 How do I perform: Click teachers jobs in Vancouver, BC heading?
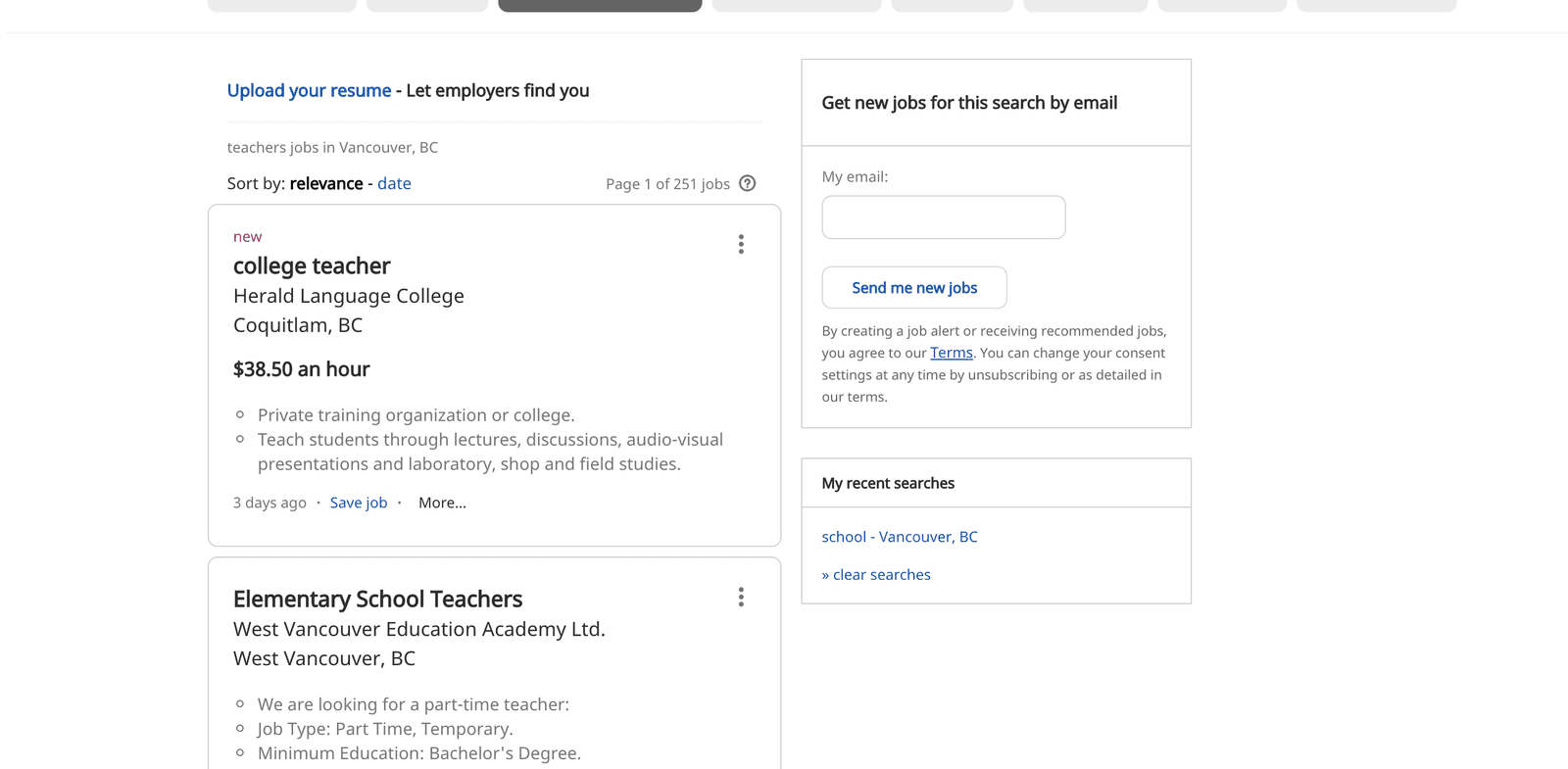click(x=332, y=148)
